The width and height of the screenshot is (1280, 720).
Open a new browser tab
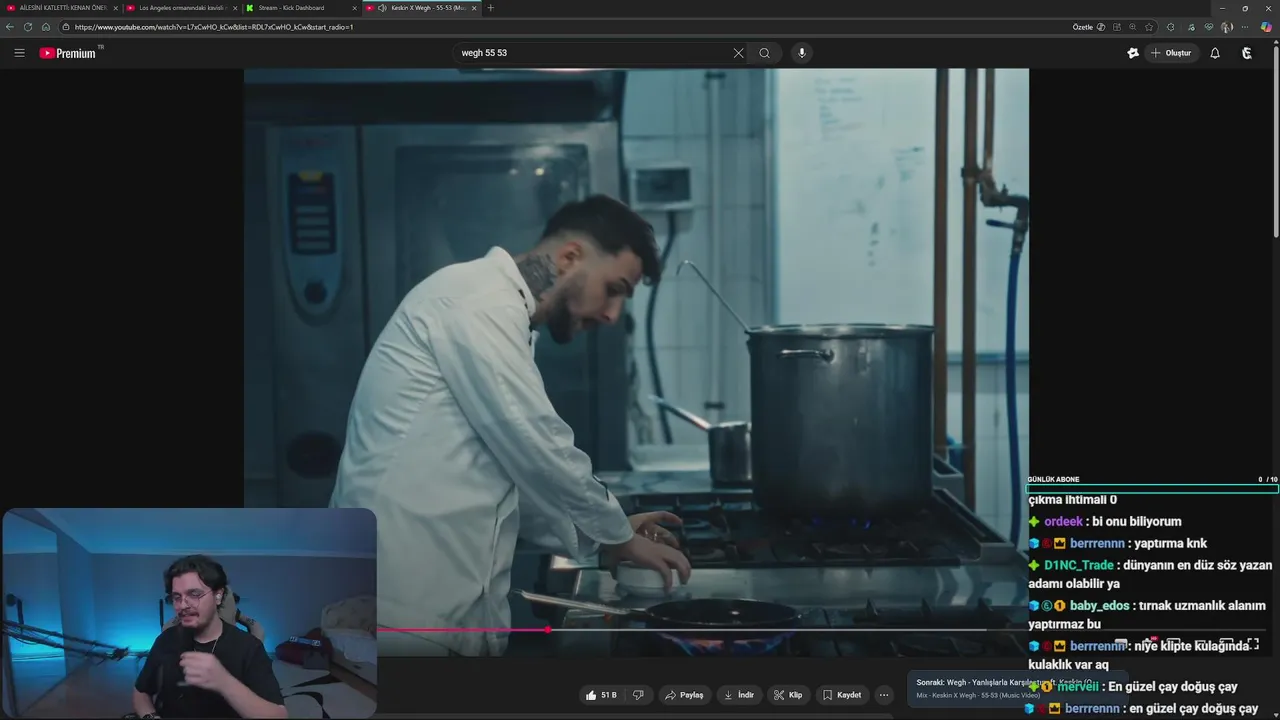[x=490, y=8]
